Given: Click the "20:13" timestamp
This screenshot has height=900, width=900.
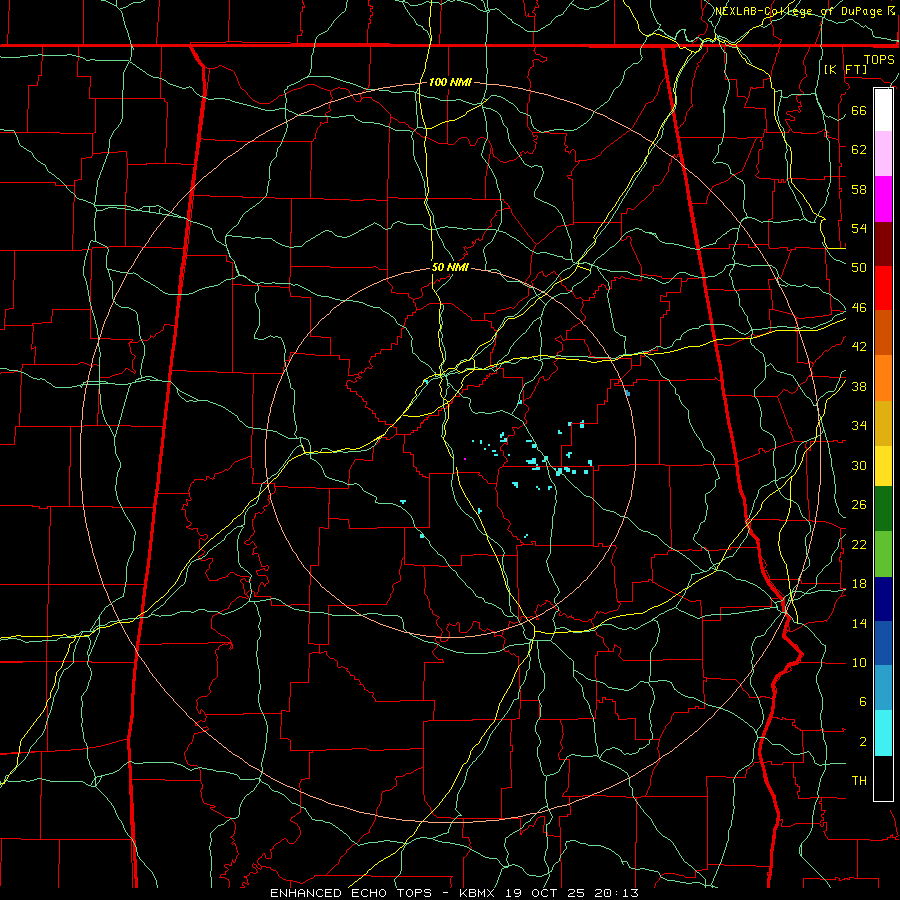Looking at the screenshot, I should pos(614,893).
